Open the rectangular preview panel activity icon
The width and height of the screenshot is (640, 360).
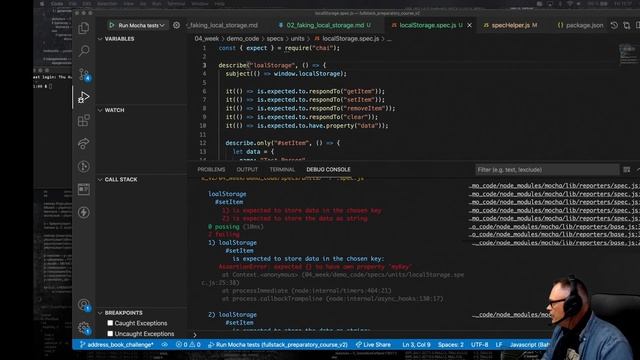(84, 189)
